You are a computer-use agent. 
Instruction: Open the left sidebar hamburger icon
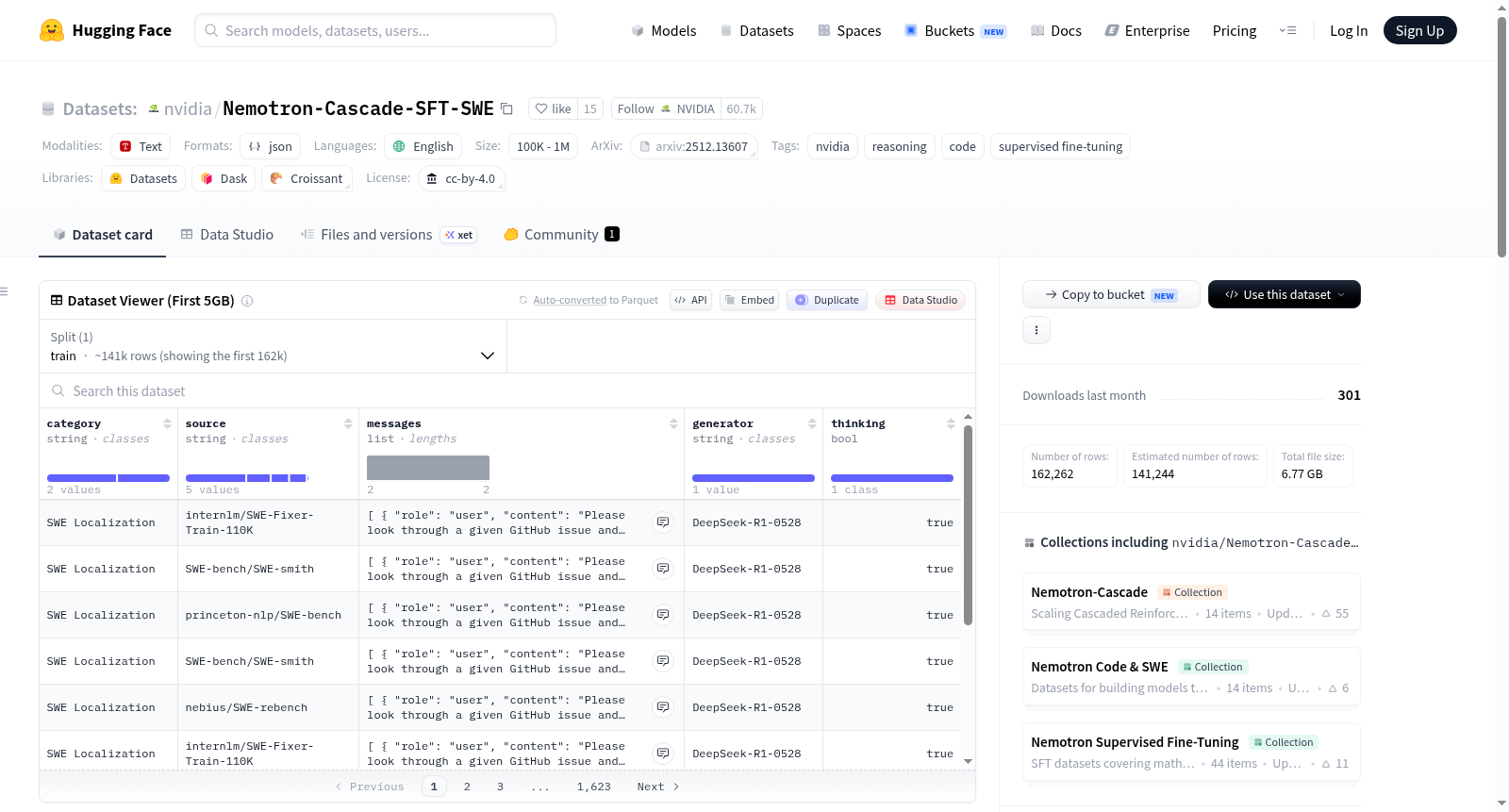coord(4,291)
